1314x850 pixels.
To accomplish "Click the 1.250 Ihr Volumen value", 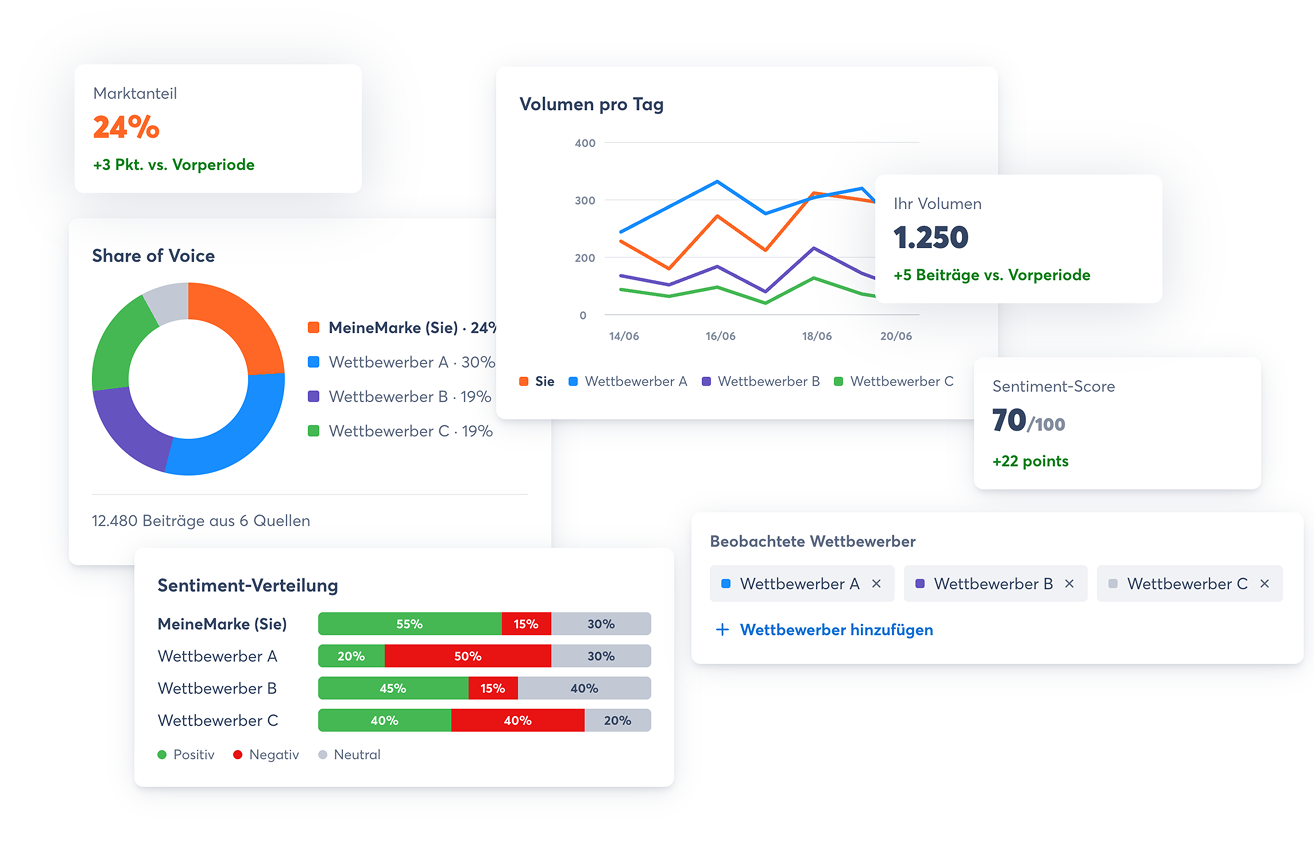I will tap(931, 237).
